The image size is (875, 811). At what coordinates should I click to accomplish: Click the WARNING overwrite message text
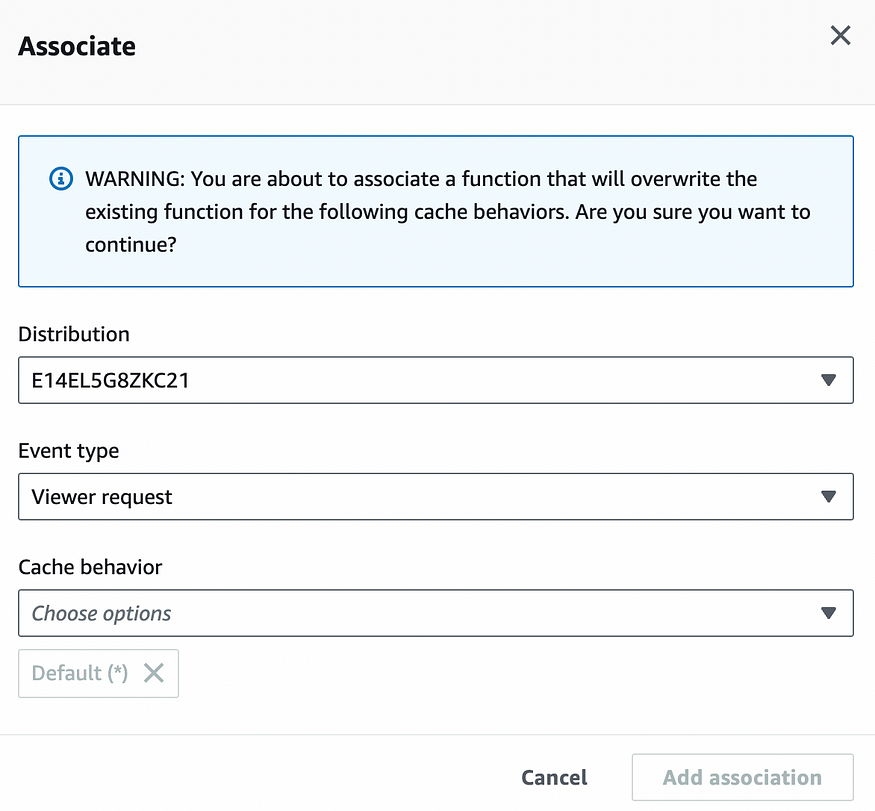pos(448,212)
